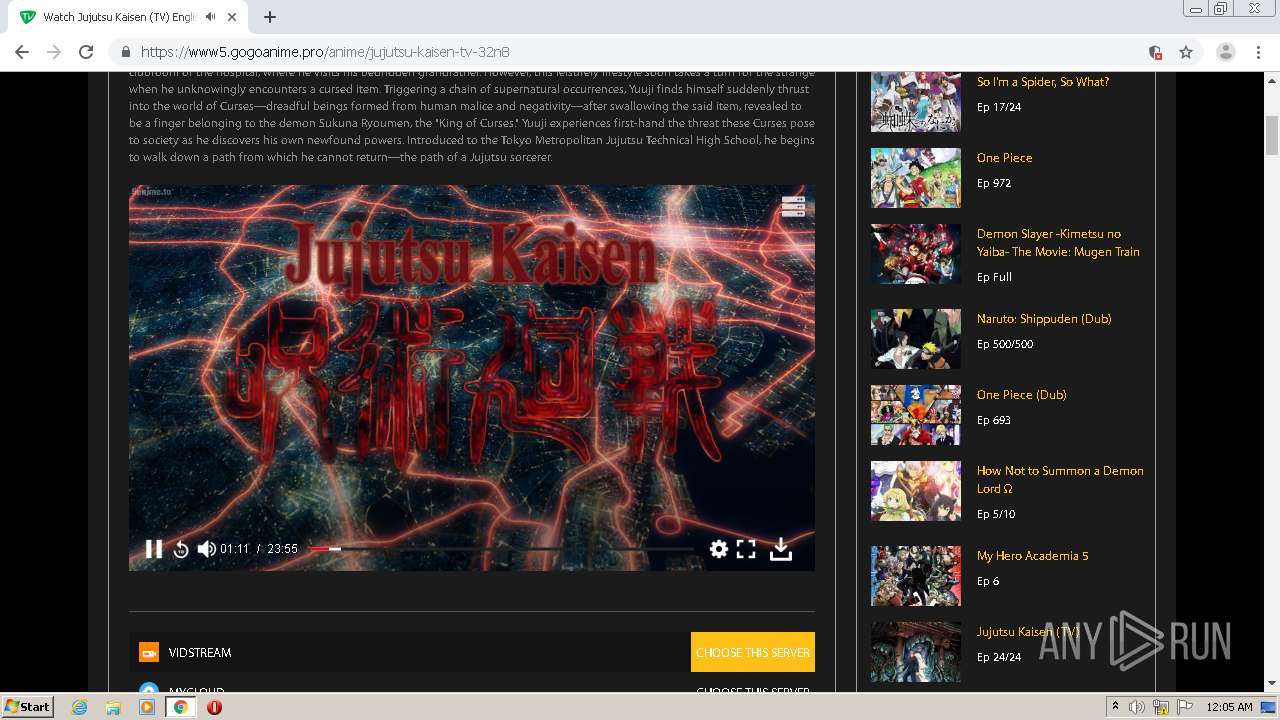Open How Not to Summon a Demon Lord link
This screenshot has height=720, width=1280.
[1060, 480]
